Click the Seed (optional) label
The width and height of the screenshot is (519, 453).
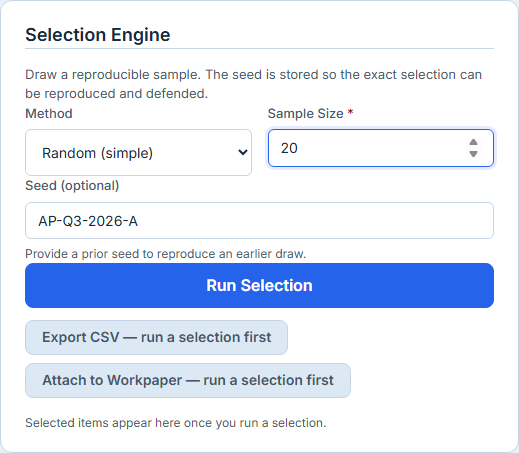(x=72, y=186)
